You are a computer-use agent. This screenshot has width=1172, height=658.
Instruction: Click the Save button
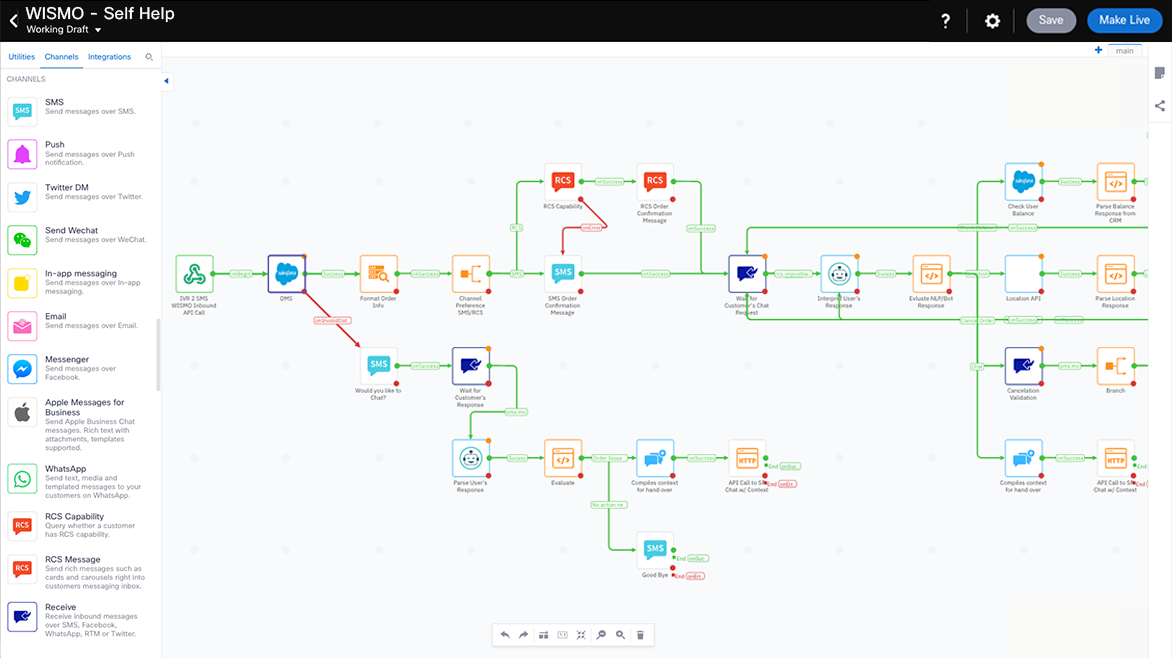tap(1051, 21)
